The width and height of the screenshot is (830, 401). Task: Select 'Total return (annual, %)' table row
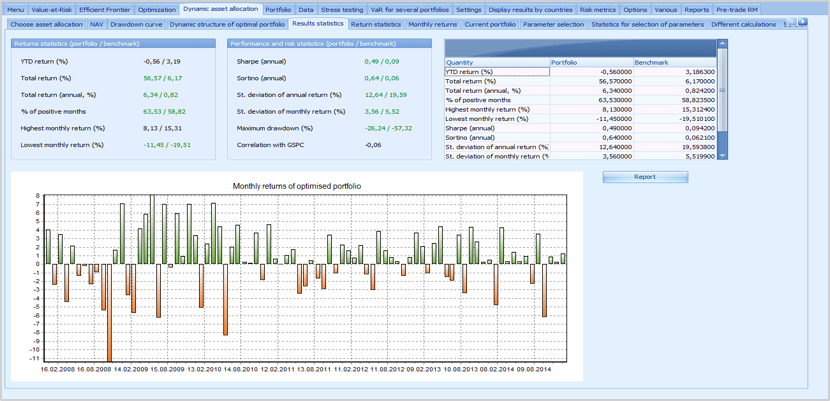tap(581, 90)
